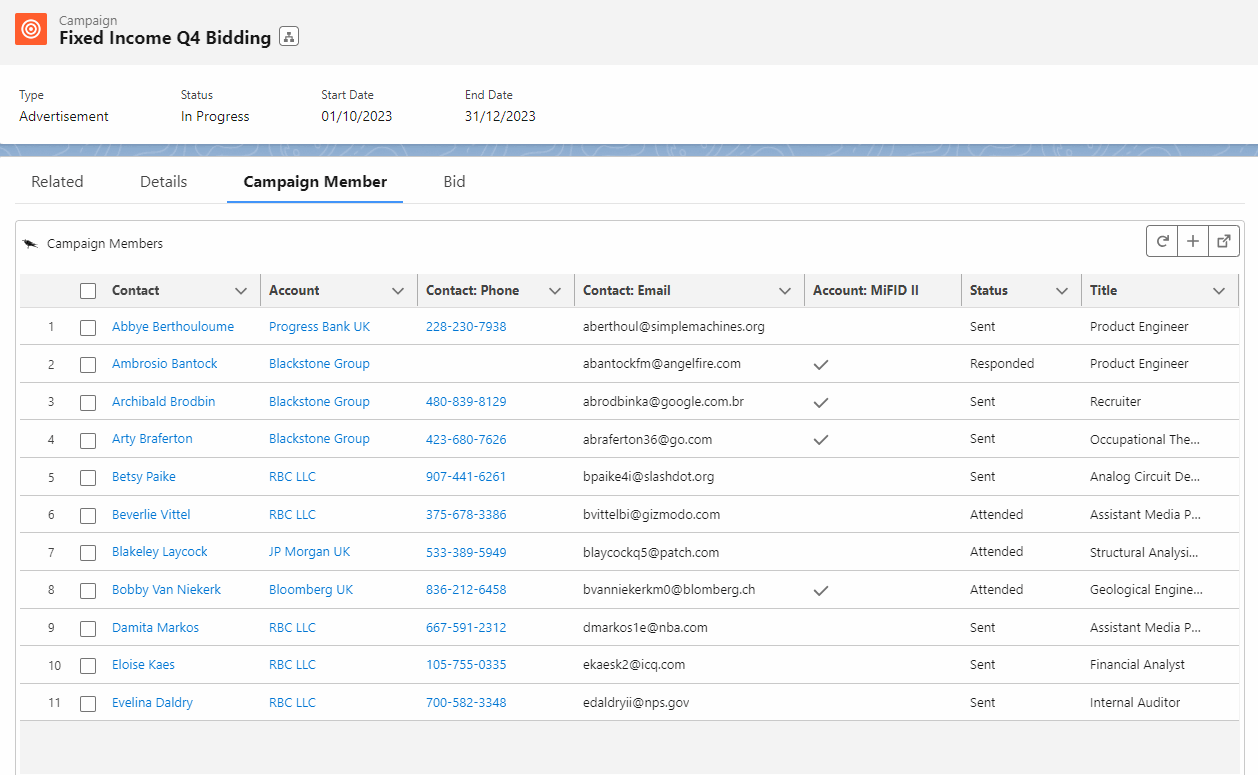Switch to the Related tab

pyautogui.click(x=57, y=182)
